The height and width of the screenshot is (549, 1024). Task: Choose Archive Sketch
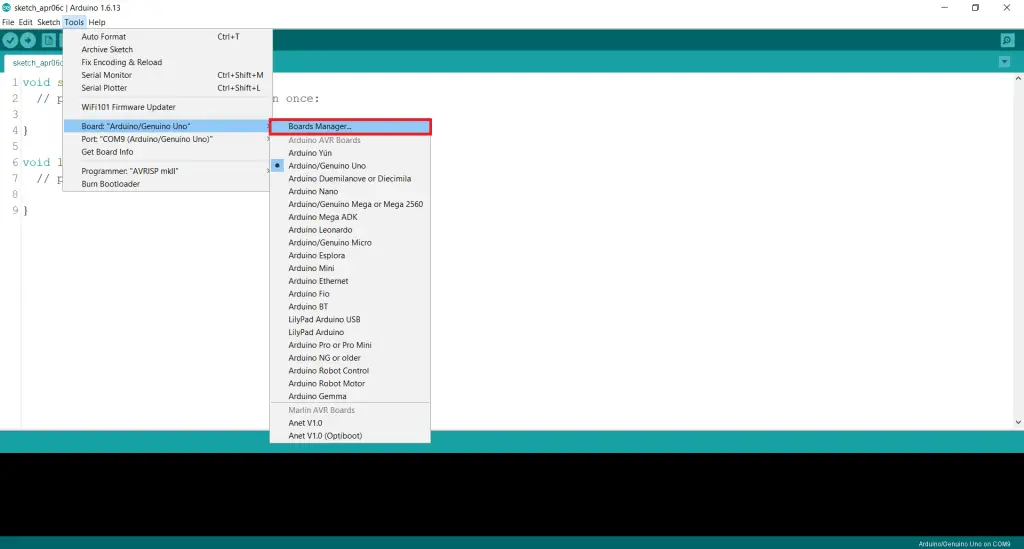point(167,50)
